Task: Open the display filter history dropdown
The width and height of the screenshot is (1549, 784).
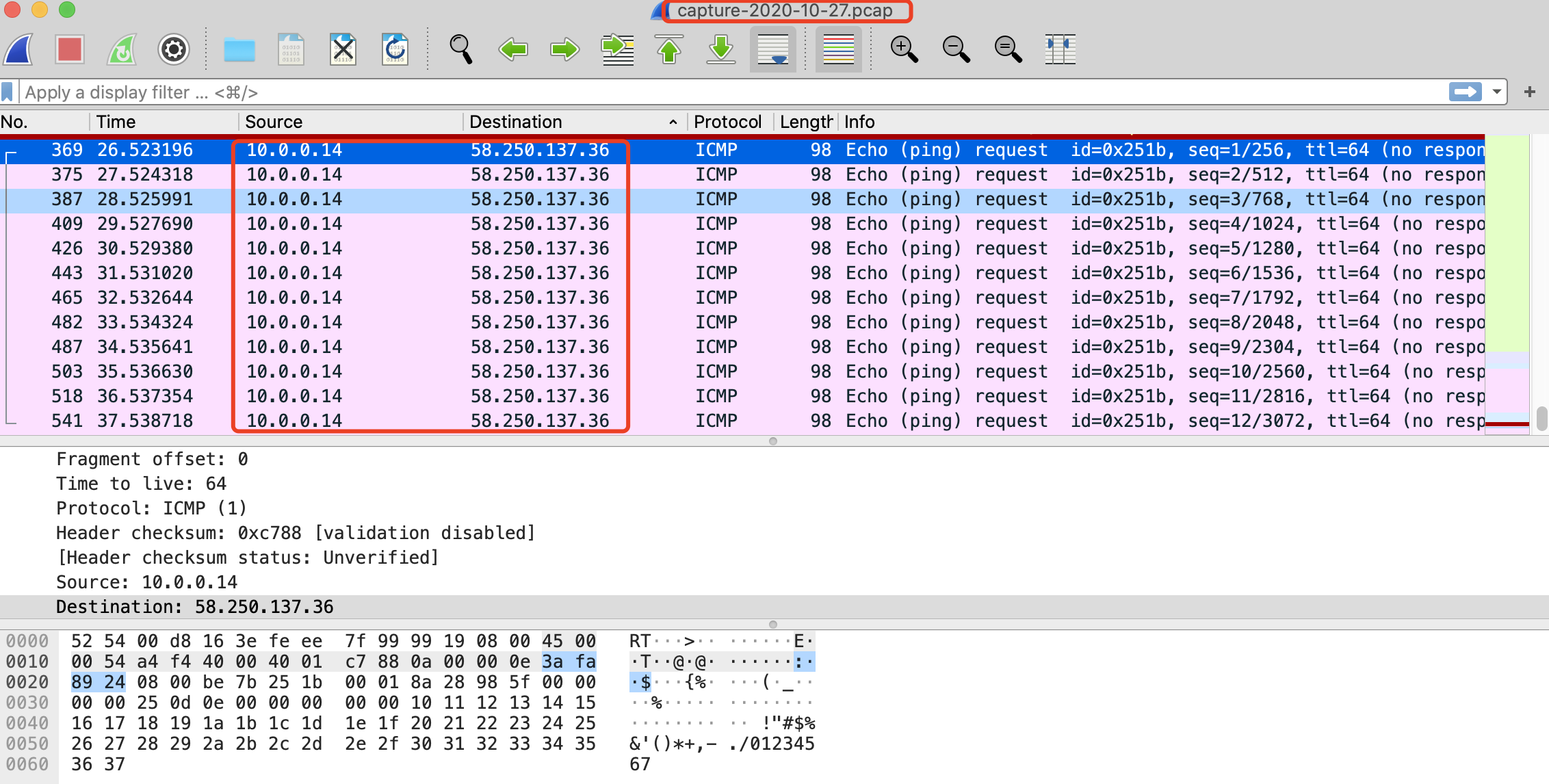Action: point(1497,92)
